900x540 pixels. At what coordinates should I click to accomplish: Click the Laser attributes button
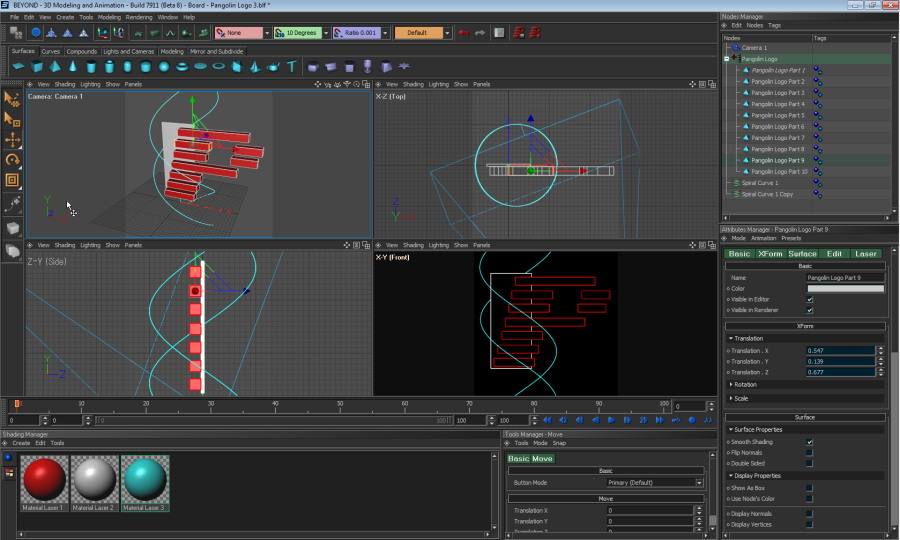[x=865, y=254]
